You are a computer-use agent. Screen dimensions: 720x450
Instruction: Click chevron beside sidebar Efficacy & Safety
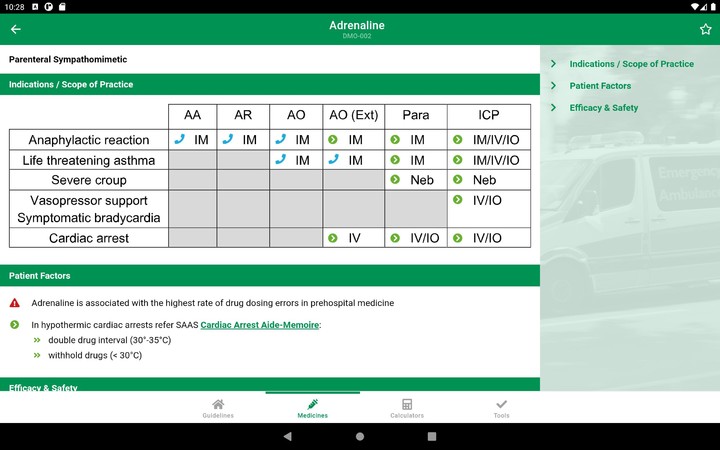553,107
